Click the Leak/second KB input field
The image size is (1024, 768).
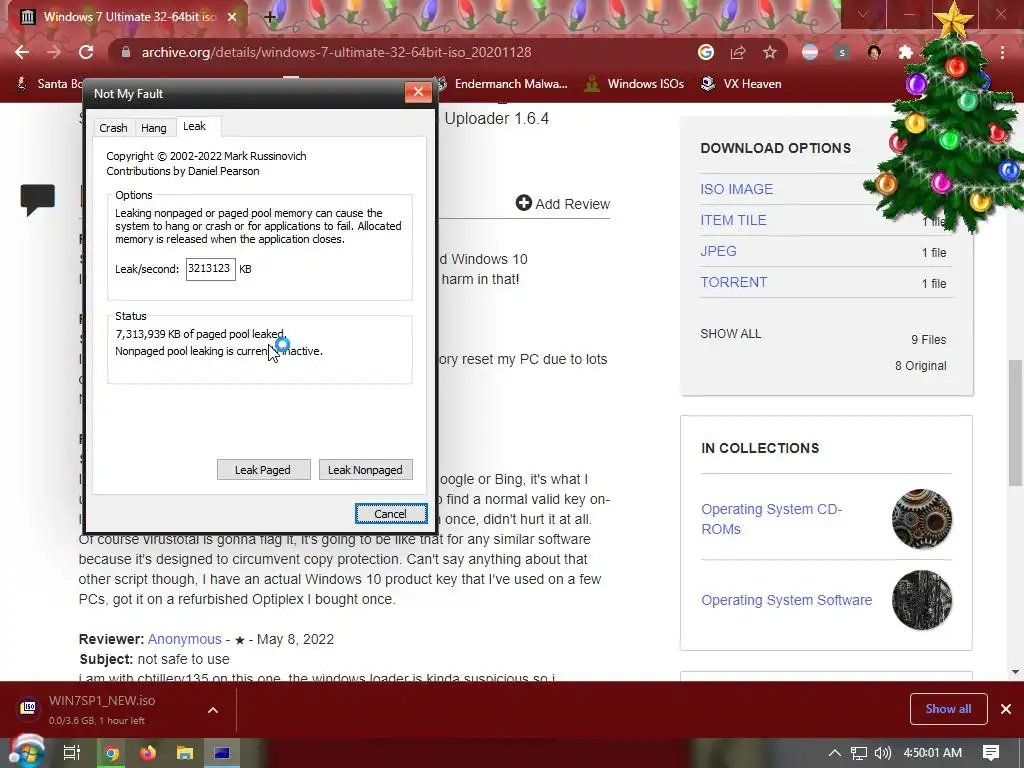click(x=210, y=268)
